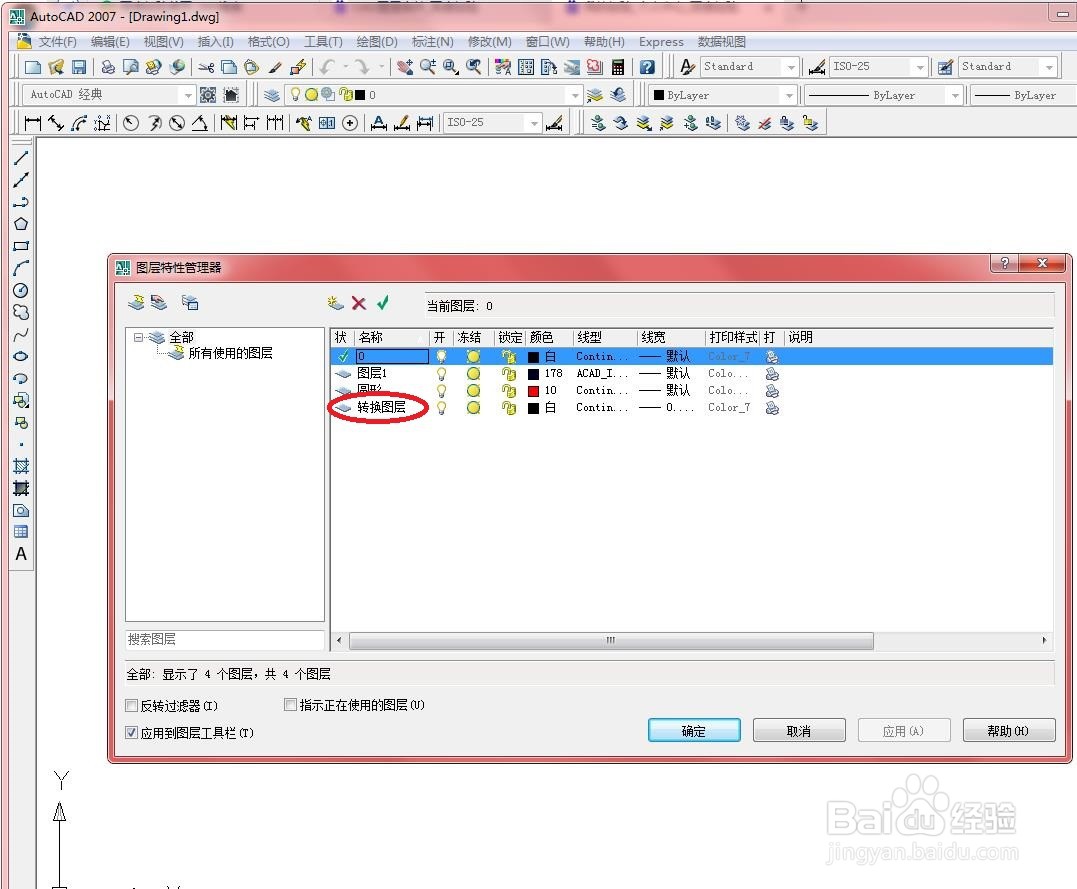The height and width of the screenshot is (889, 1077).
Task: Select 所有使用的图层 filter
Action: pos(230,353)
